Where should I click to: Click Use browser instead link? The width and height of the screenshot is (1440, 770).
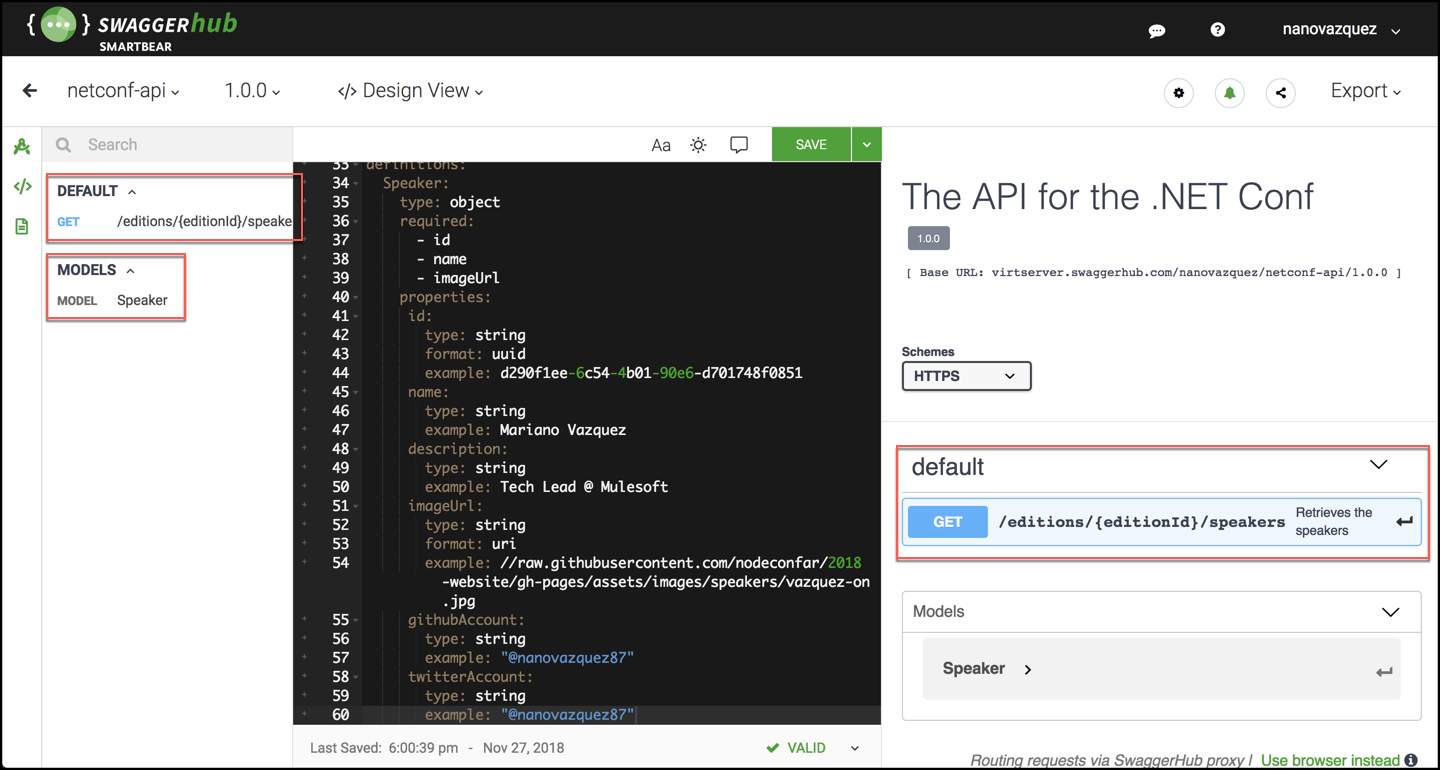(x=1330, y=761)
